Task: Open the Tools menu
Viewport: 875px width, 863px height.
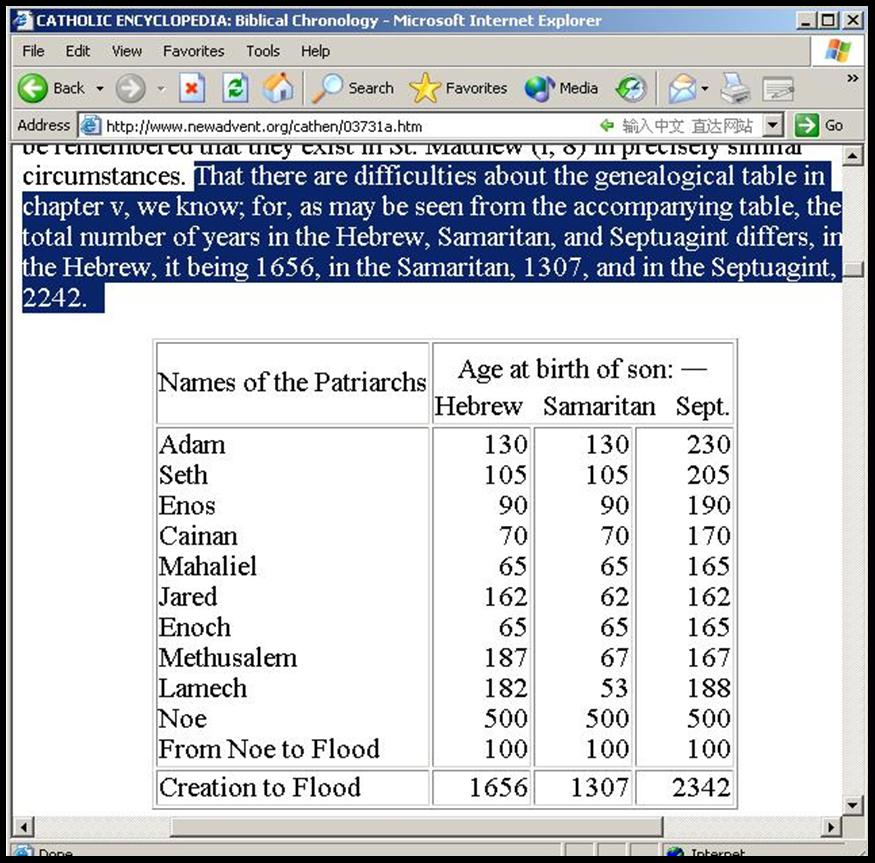Action: [263, 51]
